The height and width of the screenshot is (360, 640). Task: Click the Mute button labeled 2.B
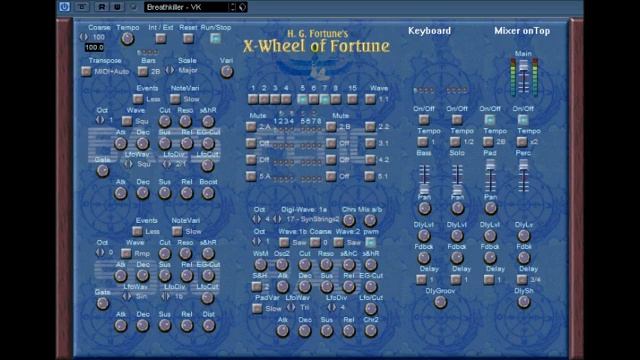pos(331,127)
